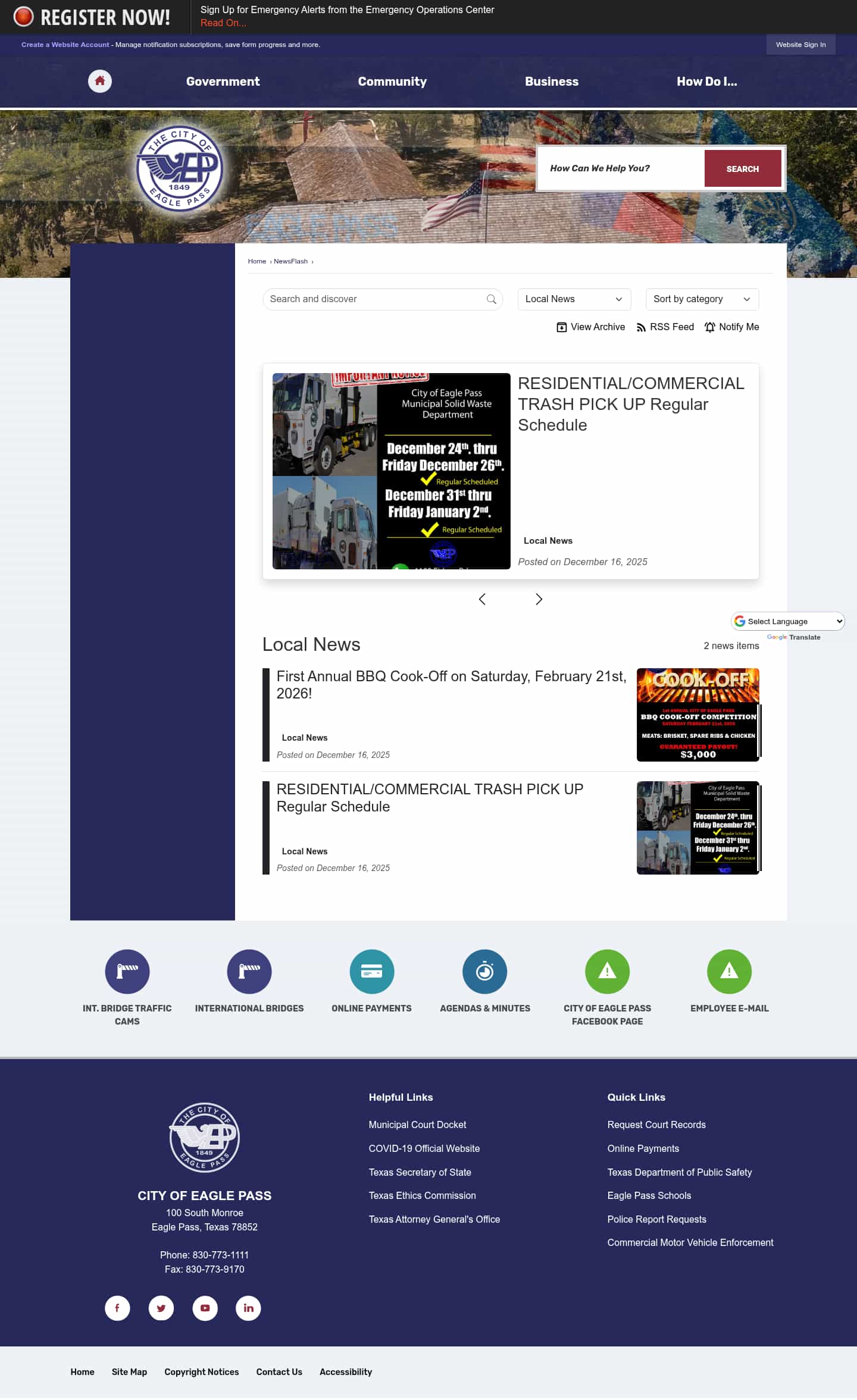Click the Read On... alert link
The height and width of the screenshot is (1400, 857).
point(223,23)
